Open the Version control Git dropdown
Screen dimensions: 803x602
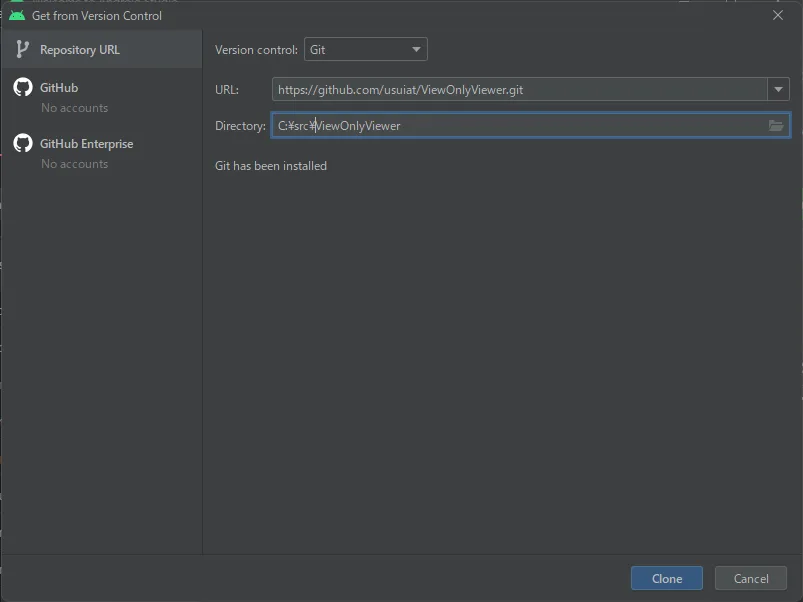coord(365,49)
